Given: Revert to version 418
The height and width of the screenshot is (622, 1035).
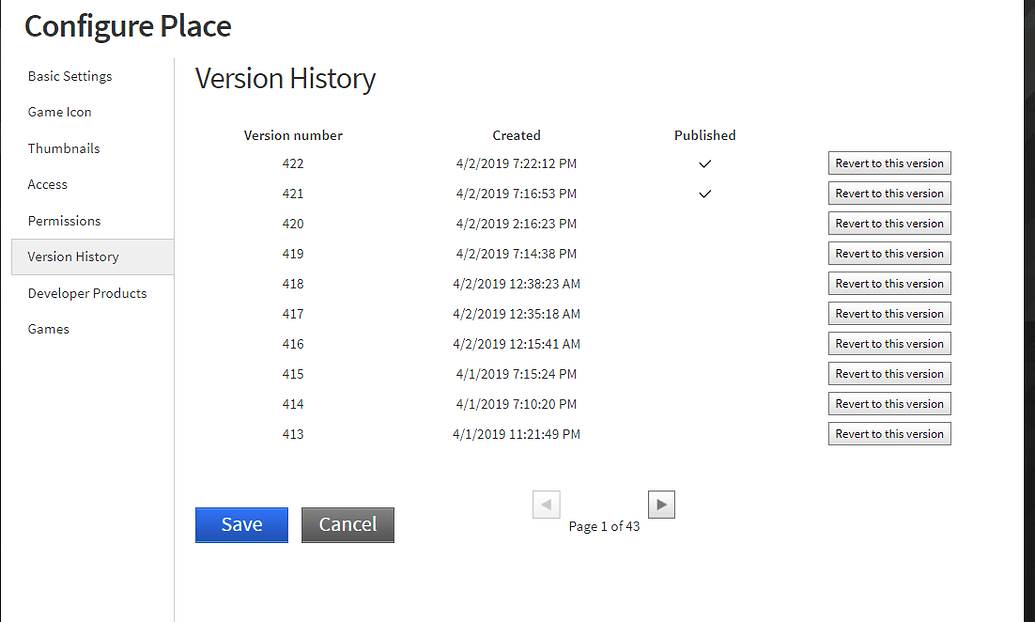Looking at the screenshot, I should (x=890, y=283).
